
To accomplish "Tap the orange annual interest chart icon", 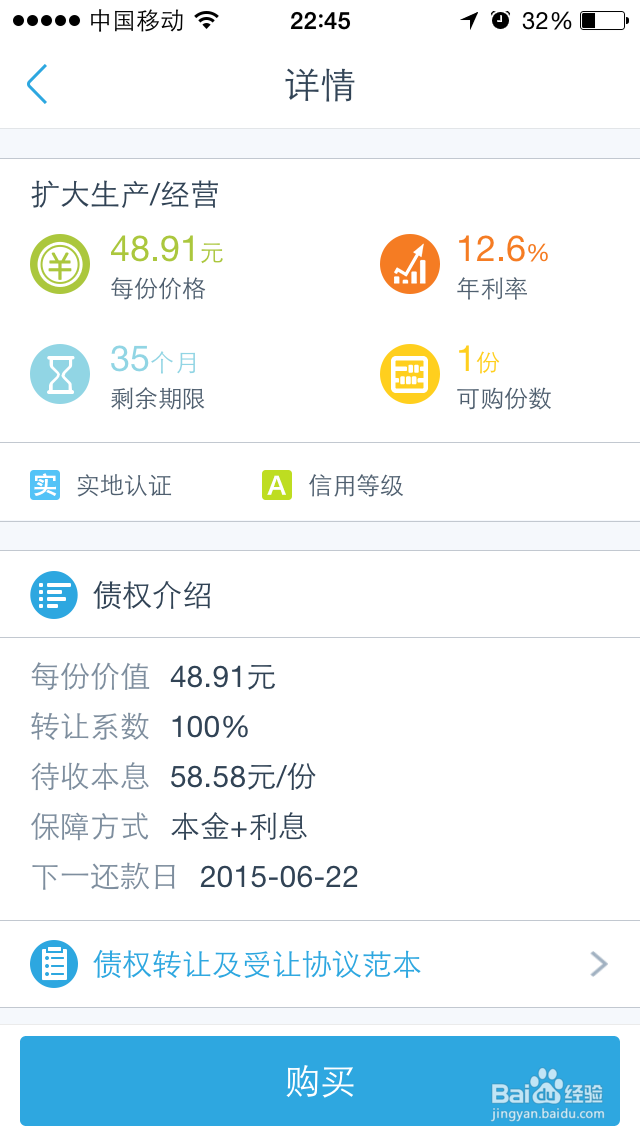I will [x=410, y=264].
